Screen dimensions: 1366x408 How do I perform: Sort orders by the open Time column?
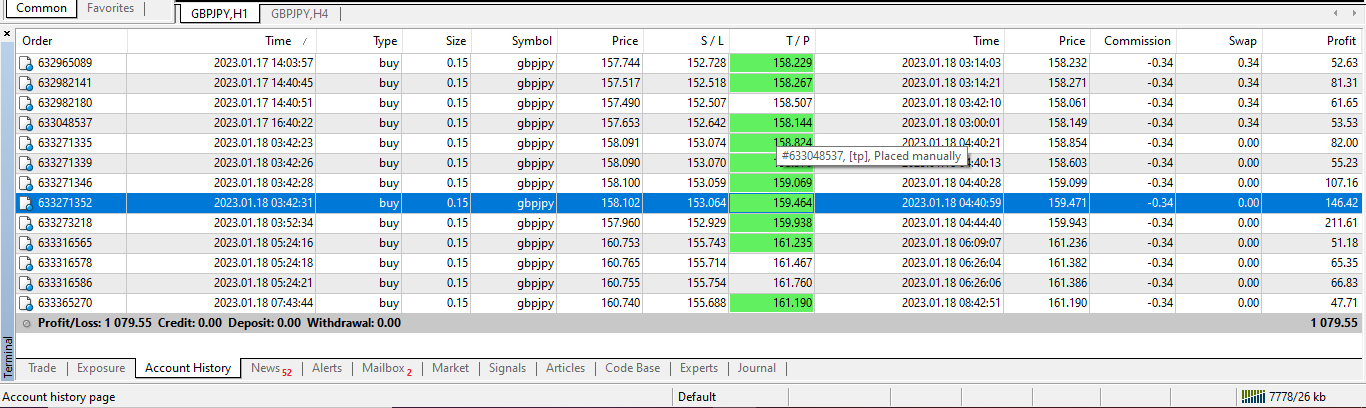point(278,41)
